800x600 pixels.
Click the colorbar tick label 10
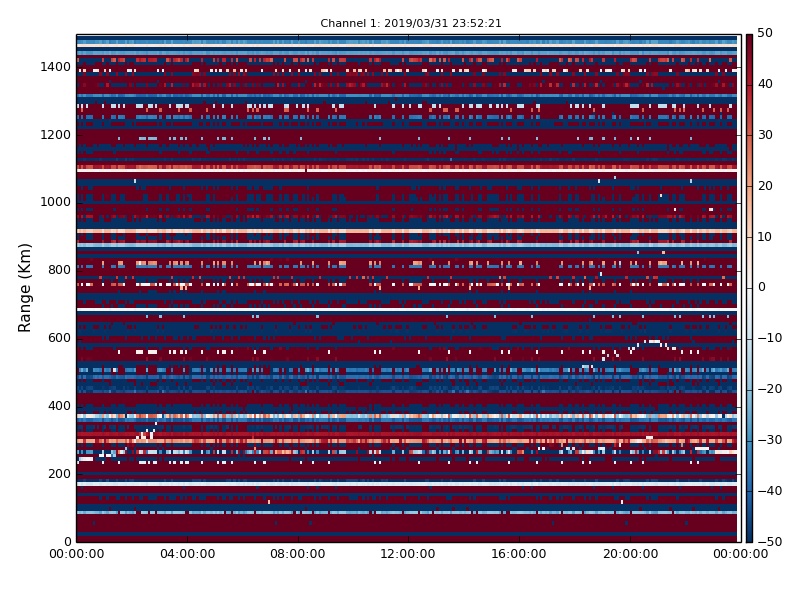point(764,237)
